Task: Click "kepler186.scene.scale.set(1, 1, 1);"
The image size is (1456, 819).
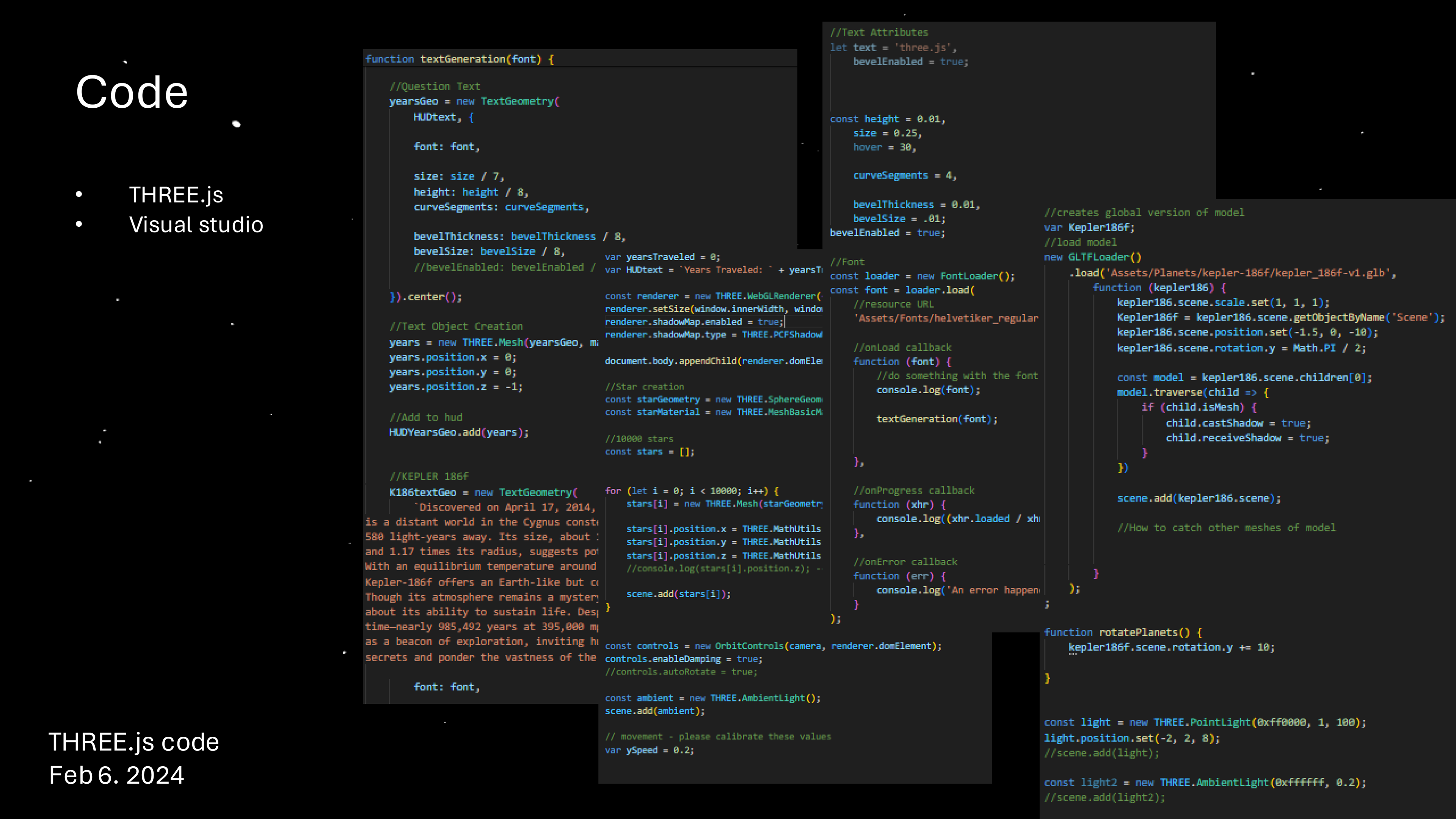Action: (x=1223, y=303)
